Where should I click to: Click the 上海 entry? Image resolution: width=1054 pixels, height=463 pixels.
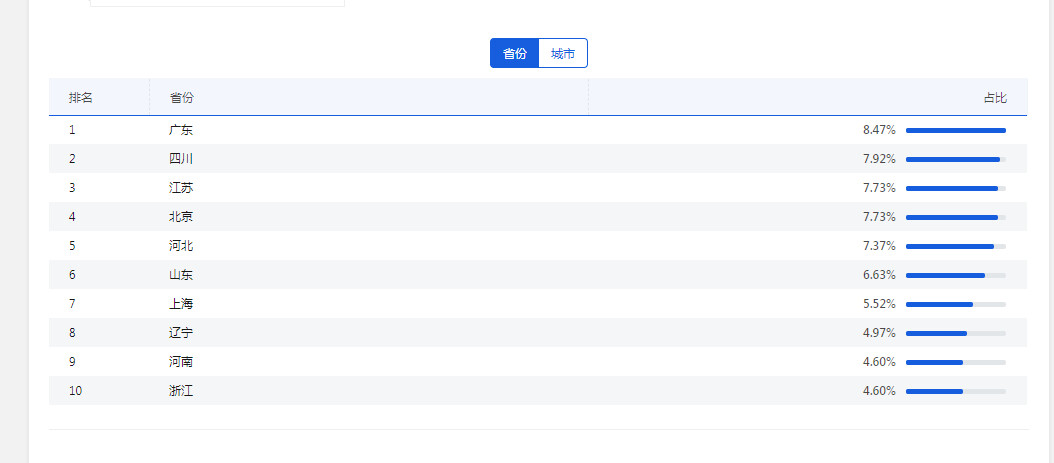tap(181, 304)
